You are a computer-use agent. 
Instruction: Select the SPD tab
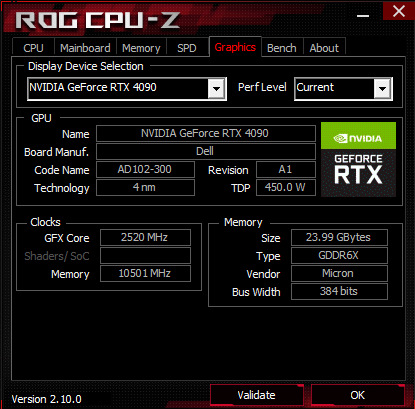point(187,48)
